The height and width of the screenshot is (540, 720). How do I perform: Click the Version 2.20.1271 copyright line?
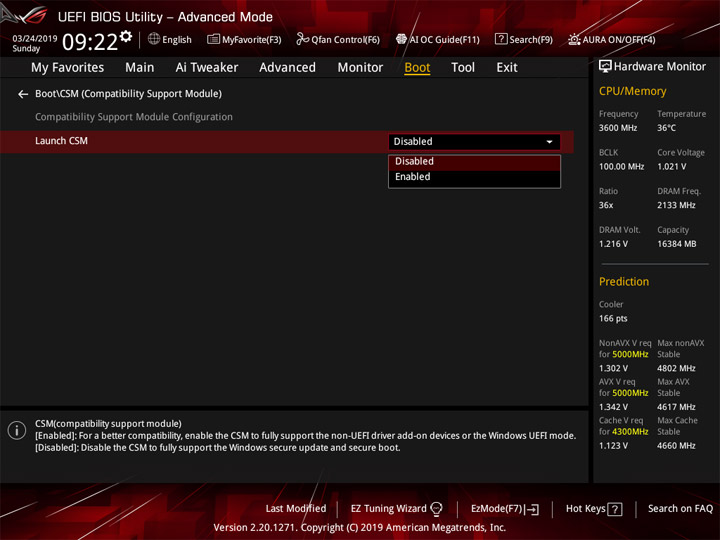pos(359,528)
